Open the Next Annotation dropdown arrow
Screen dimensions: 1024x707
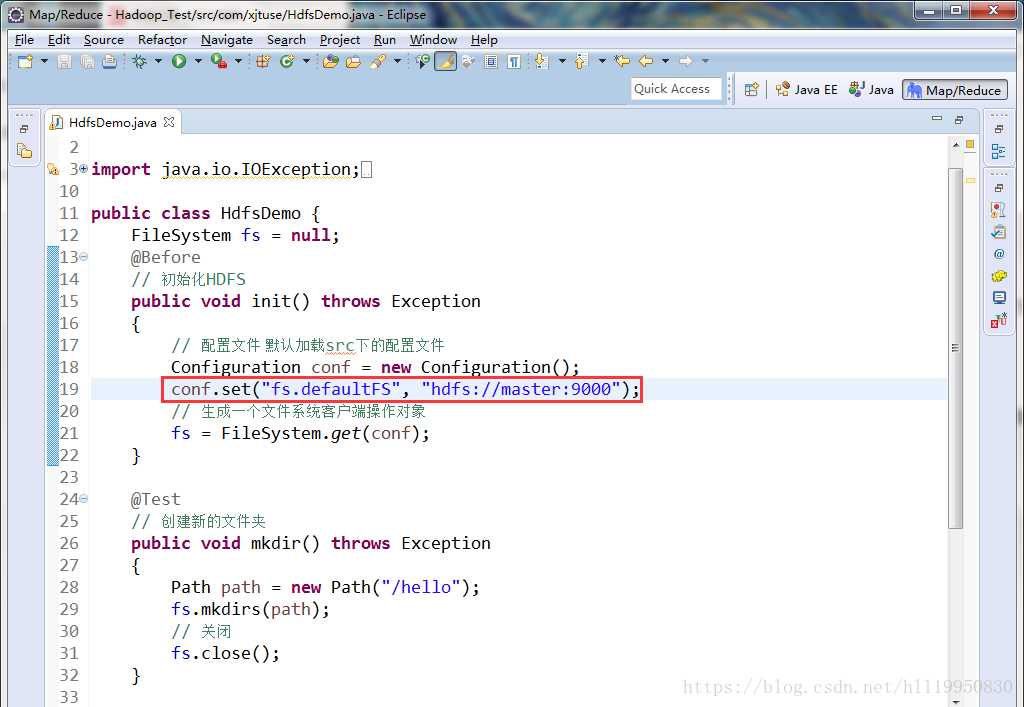coord(562,61)
